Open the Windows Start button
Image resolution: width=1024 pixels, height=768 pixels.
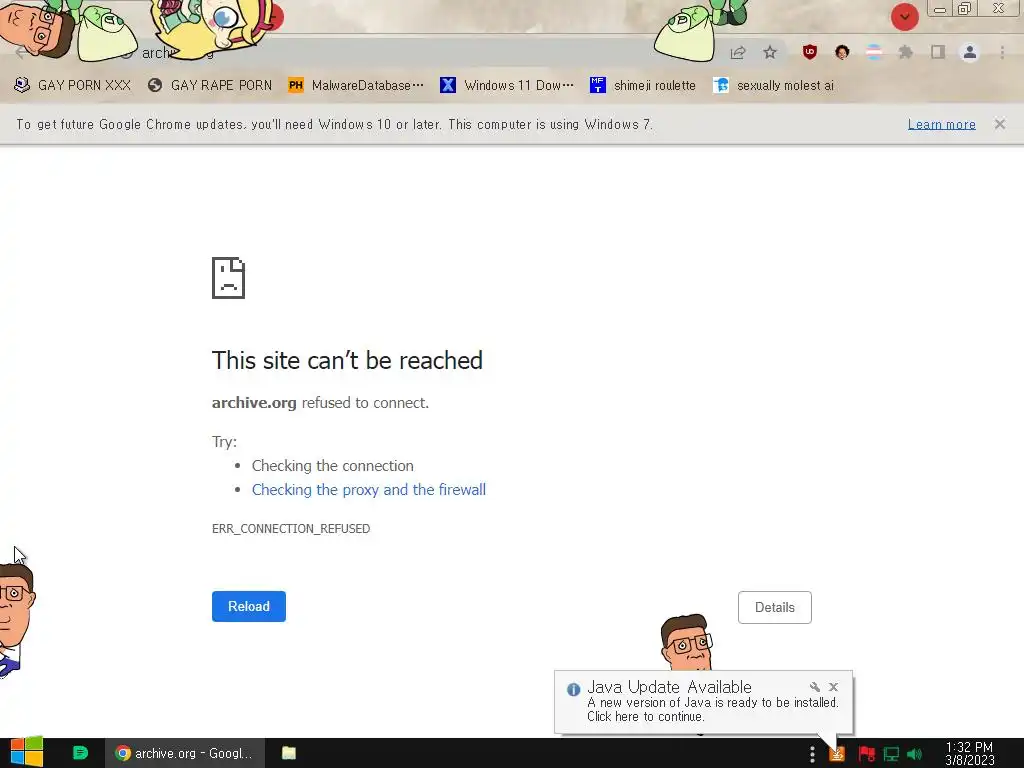pos(27,753)
